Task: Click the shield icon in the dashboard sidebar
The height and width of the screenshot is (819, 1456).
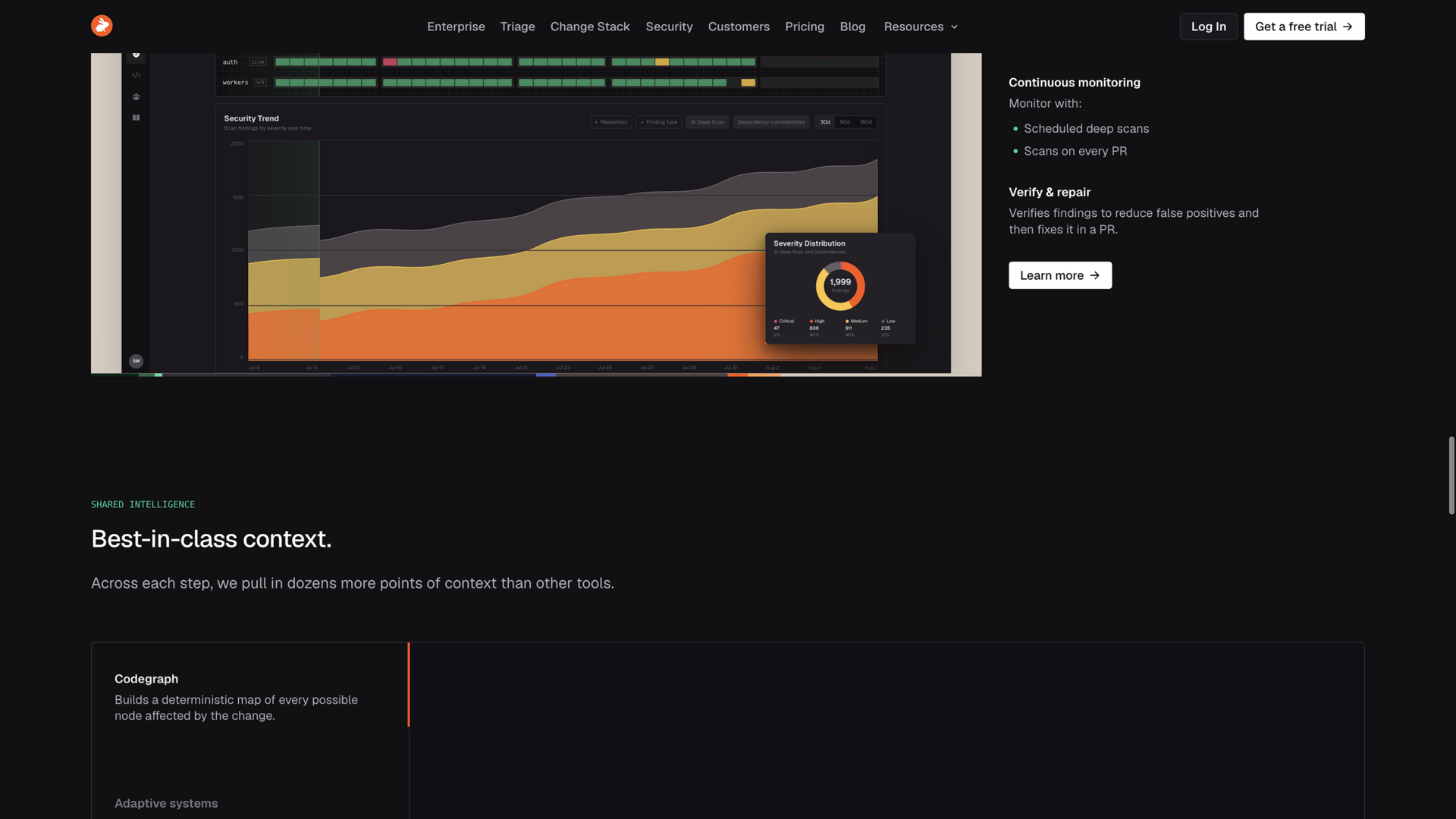Action: (x=136, y=55)
